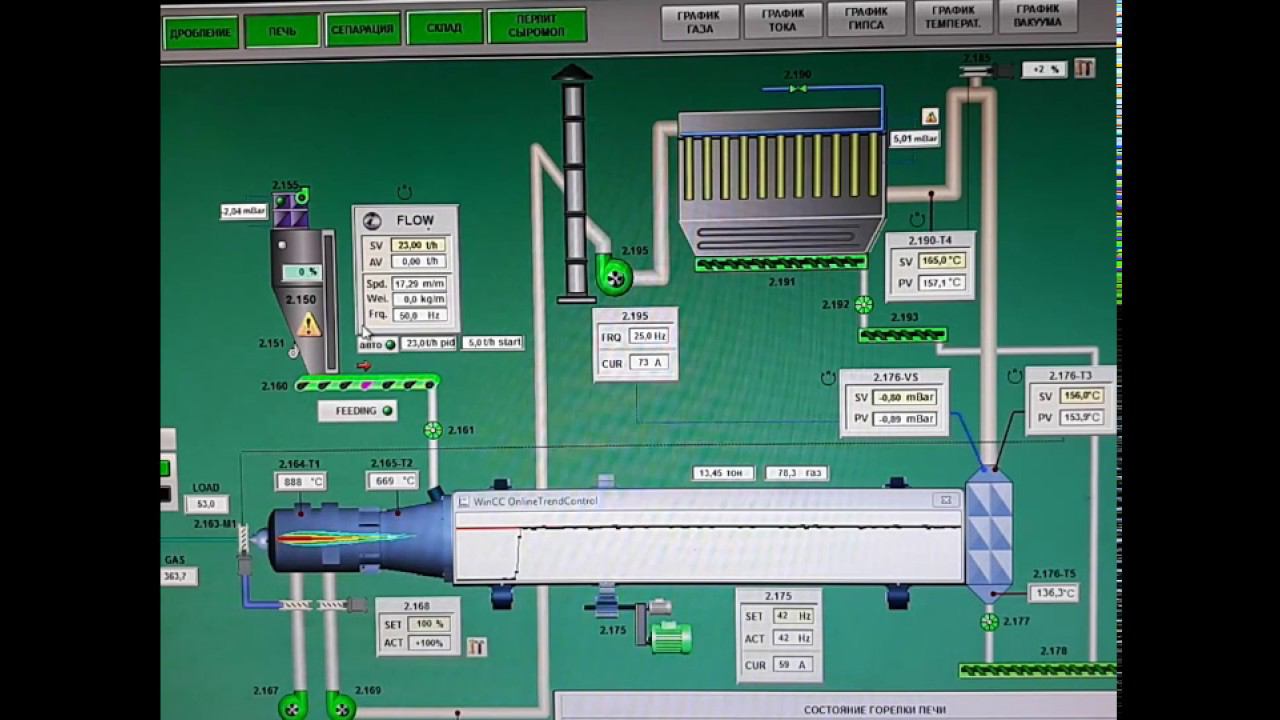
Task: Switch to the ПЕЧЬ screen
Action: click(x=282, y=31)
